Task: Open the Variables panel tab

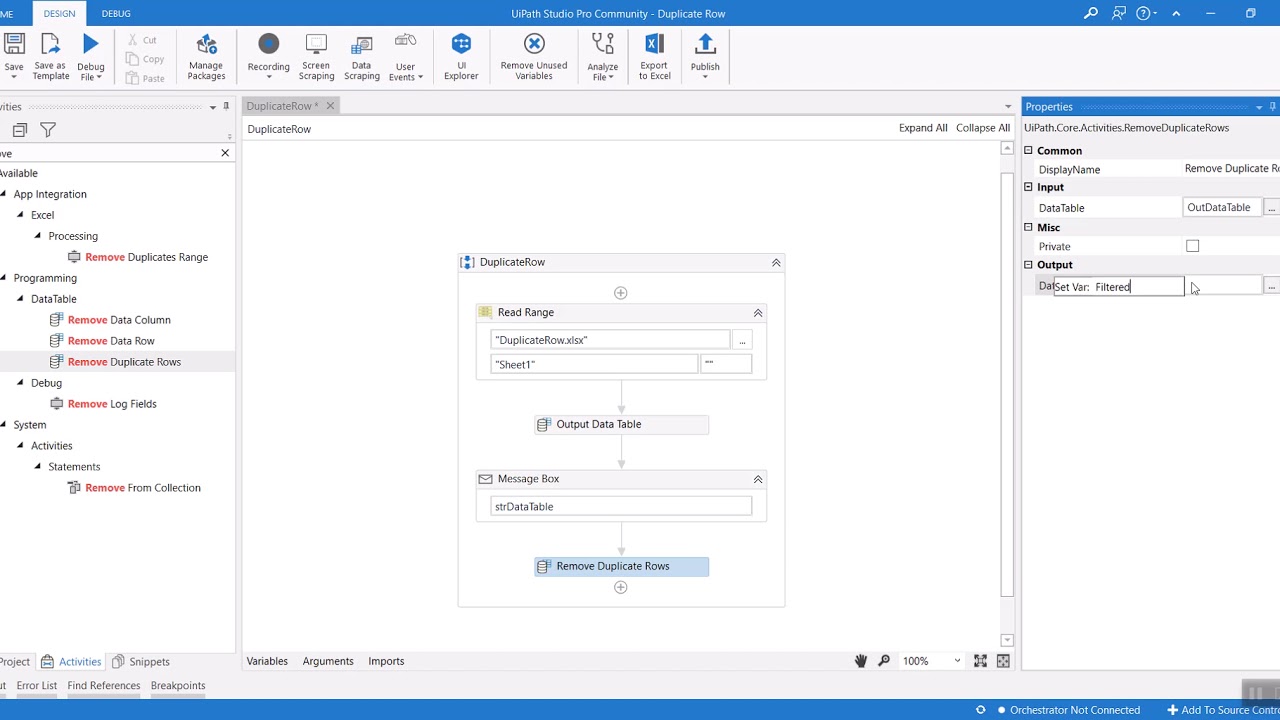Action: (267, 661)
